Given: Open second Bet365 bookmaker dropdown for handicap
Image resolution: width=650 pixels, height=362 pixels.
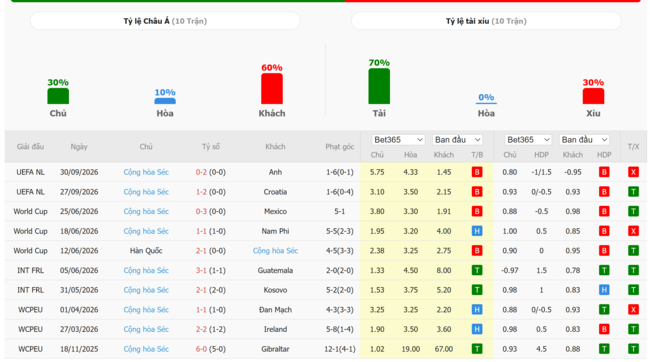Looking at the screenshot, I should pos(528,140).
